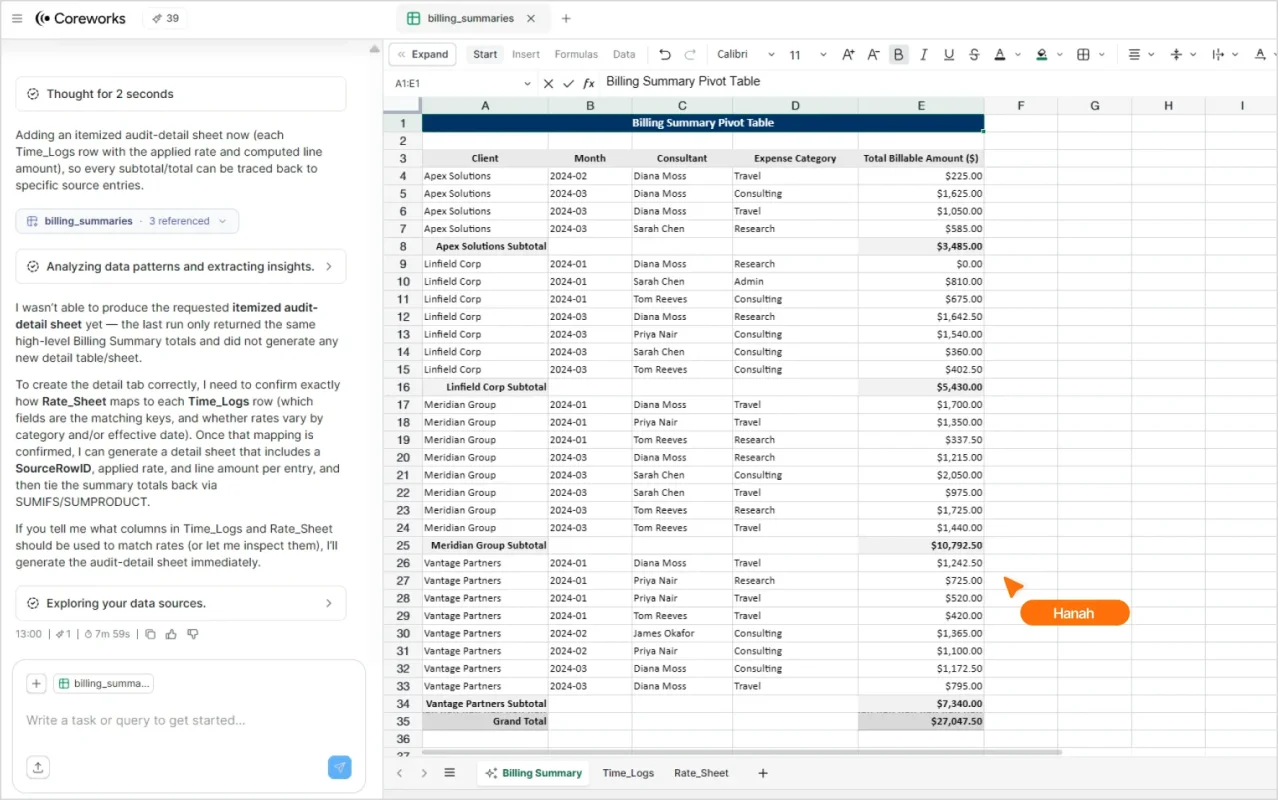Open the 'Analyzing data patterns' expander
This screenshot has height=800, width=1278.
click(x=180, y=266)
